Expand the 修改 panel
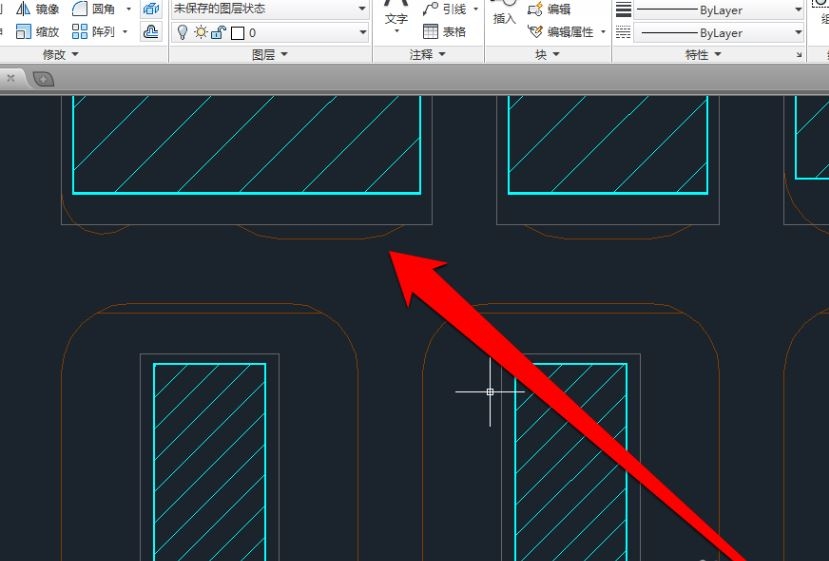The image size is (829, 561). (x=61, y=54)
